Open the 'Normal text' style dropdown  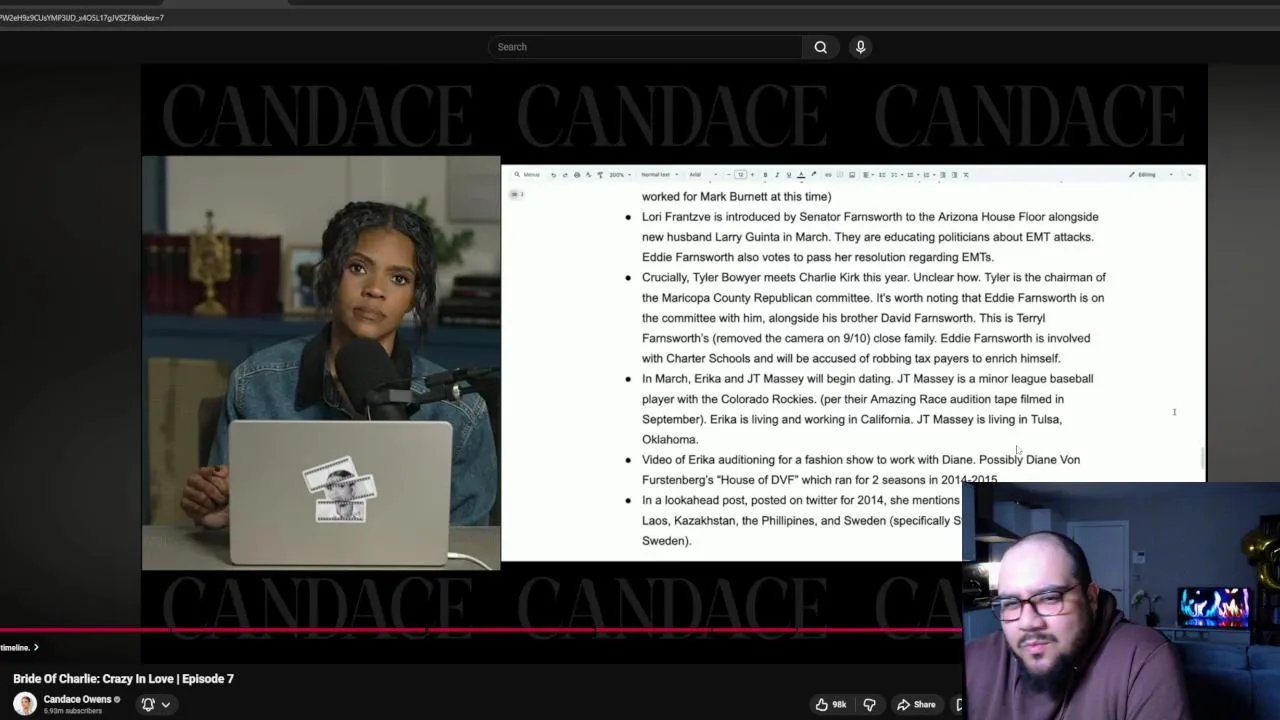tap(660, 175)
